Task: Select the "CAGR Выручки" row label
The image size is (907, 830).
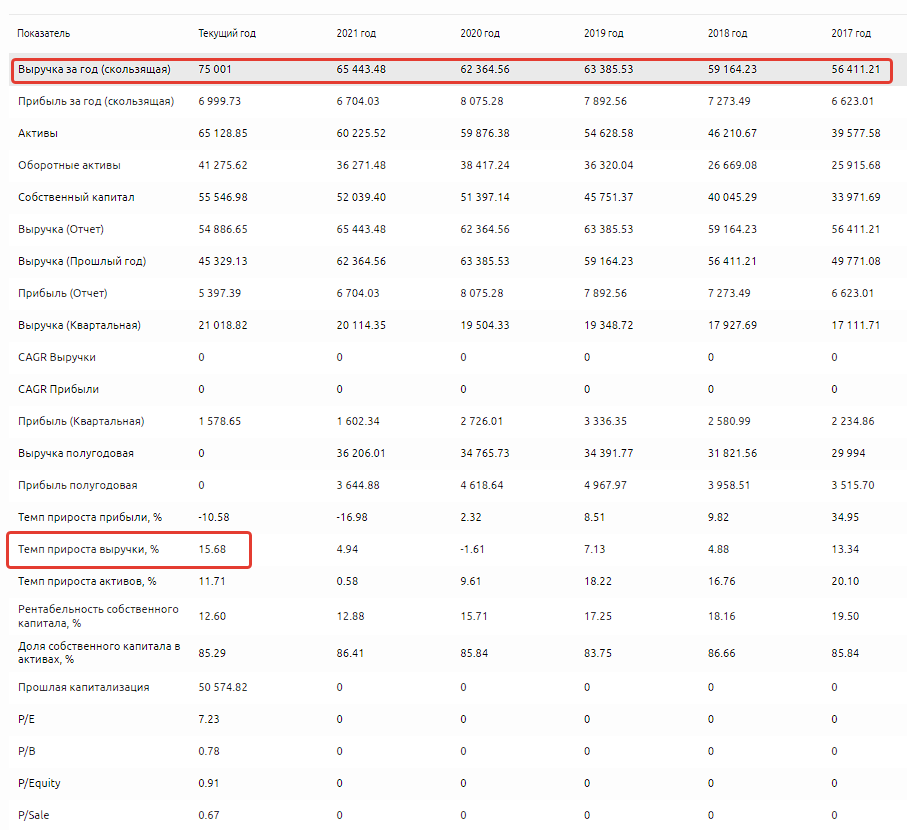Action: point(57,357)
